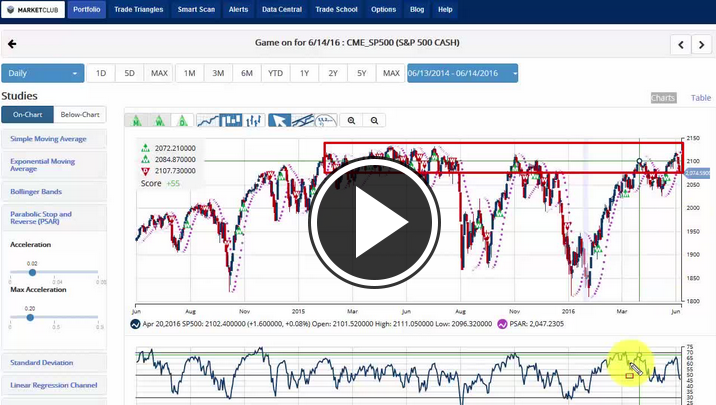This screenshot has height=405, width=716.
Task: Zoom out on the chart
Action: click(x=374, y=121)
